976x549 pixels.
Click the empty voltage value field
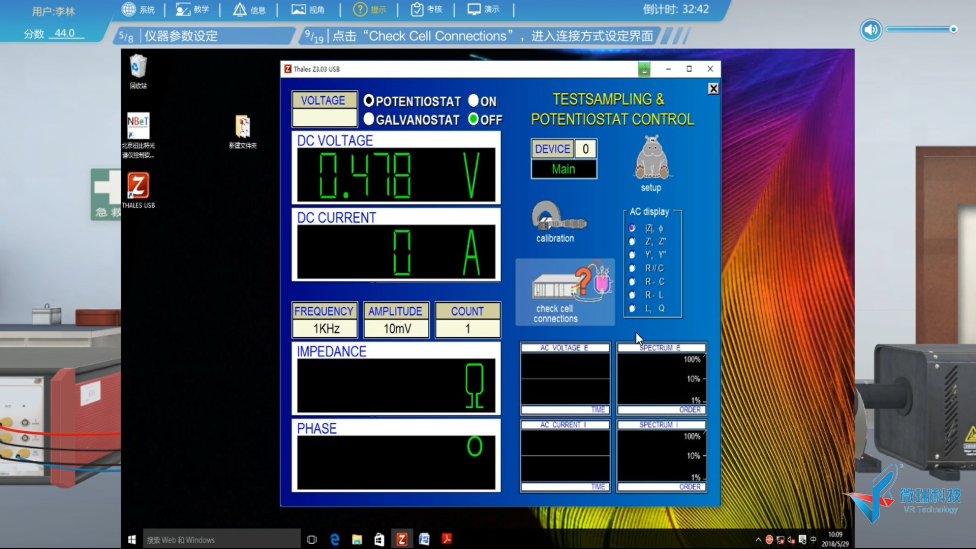tap(324, 117)
